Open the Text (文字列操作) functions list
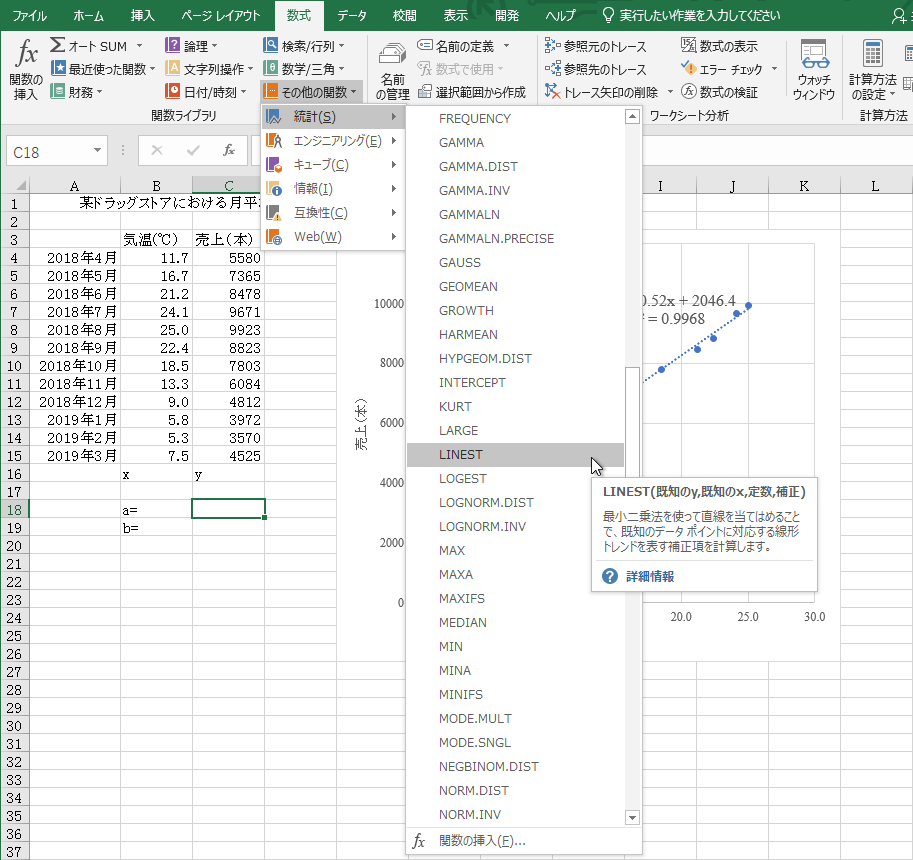Viewport: 913px width, 860px height. pyautogui.click(x=209, y=69)
